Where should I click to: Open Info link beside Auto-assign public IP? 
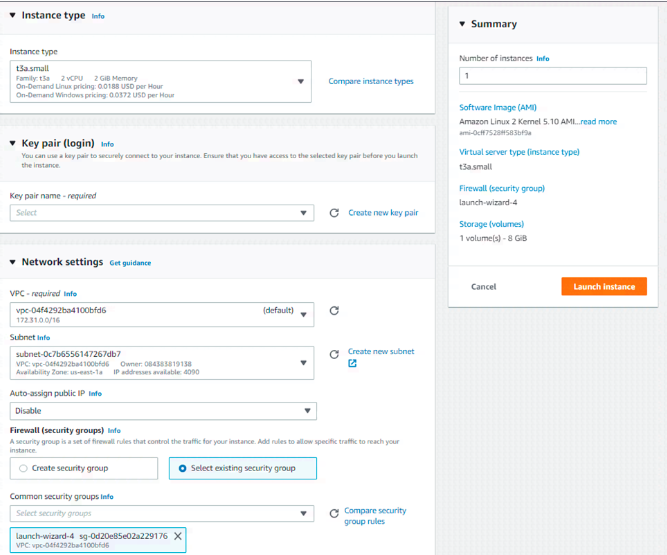pos(95,394)
